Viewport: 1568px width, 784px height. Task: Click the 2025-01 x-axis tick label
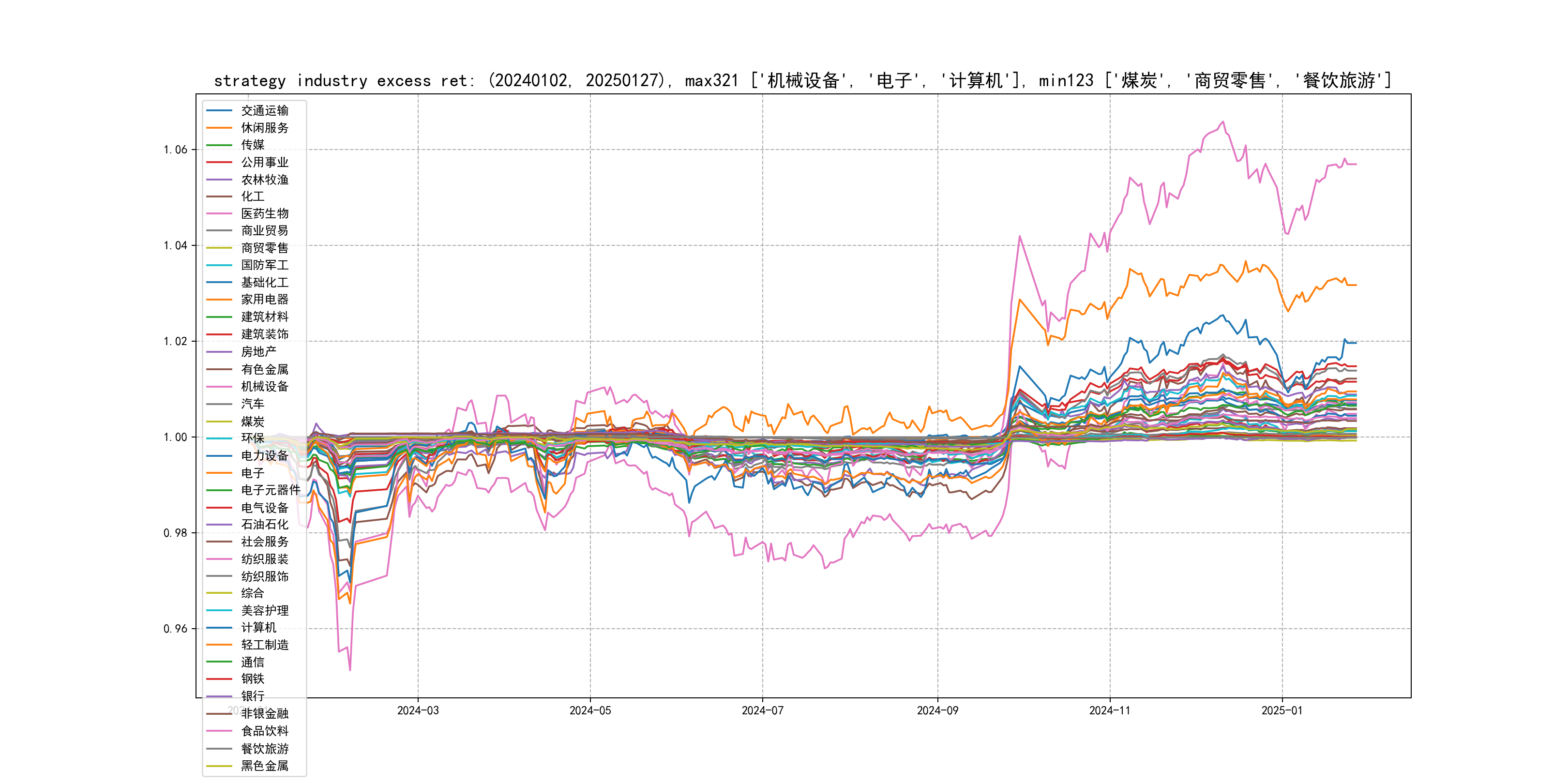click(1282, 710)
